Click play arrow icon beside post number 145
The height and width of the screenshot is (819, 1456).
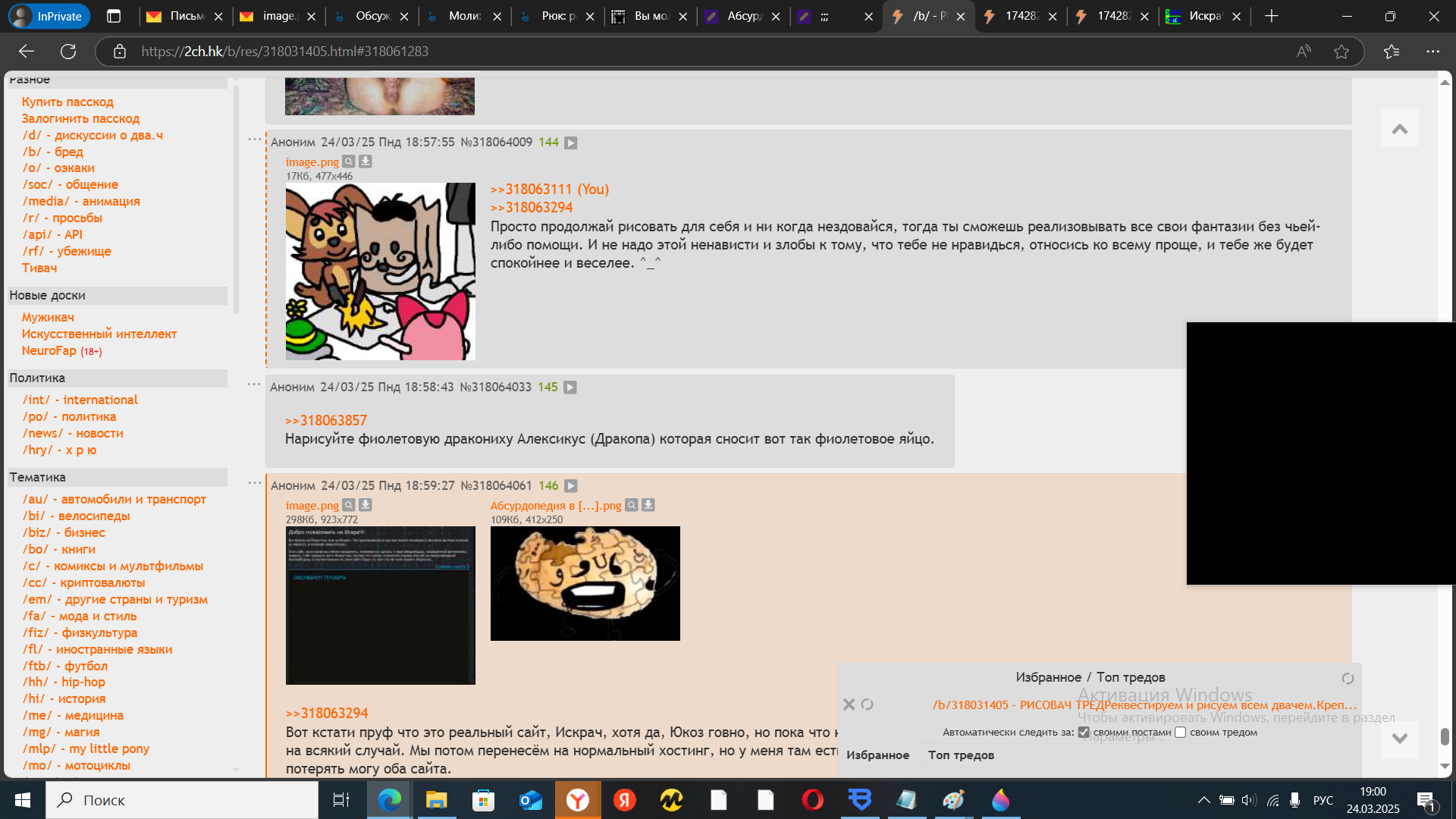click(x=570, y=388)
